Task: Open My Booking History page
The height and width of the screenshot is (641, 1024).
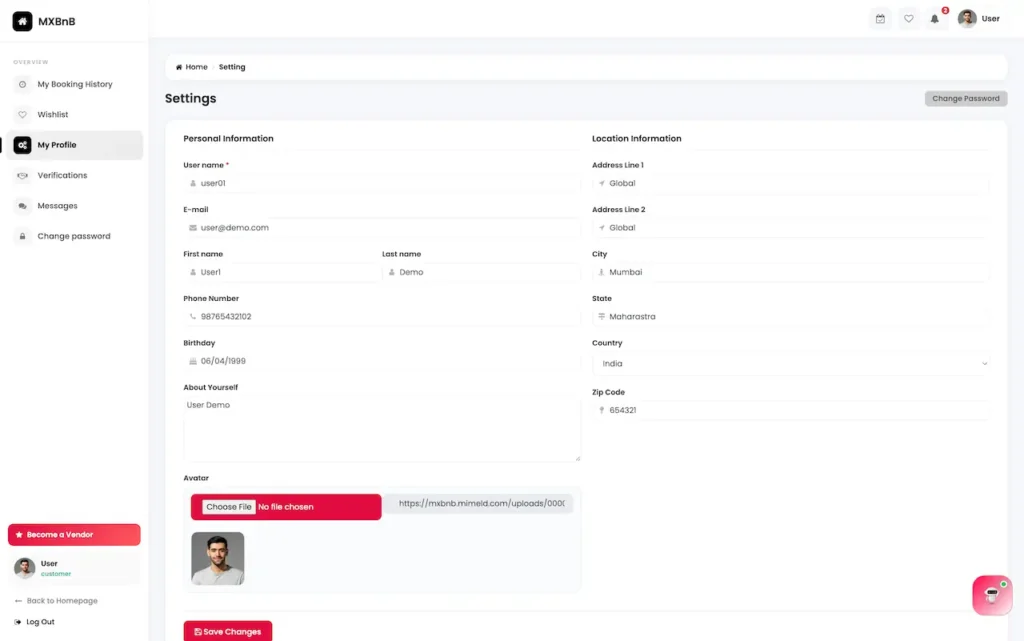Action: tap(74, 84)
